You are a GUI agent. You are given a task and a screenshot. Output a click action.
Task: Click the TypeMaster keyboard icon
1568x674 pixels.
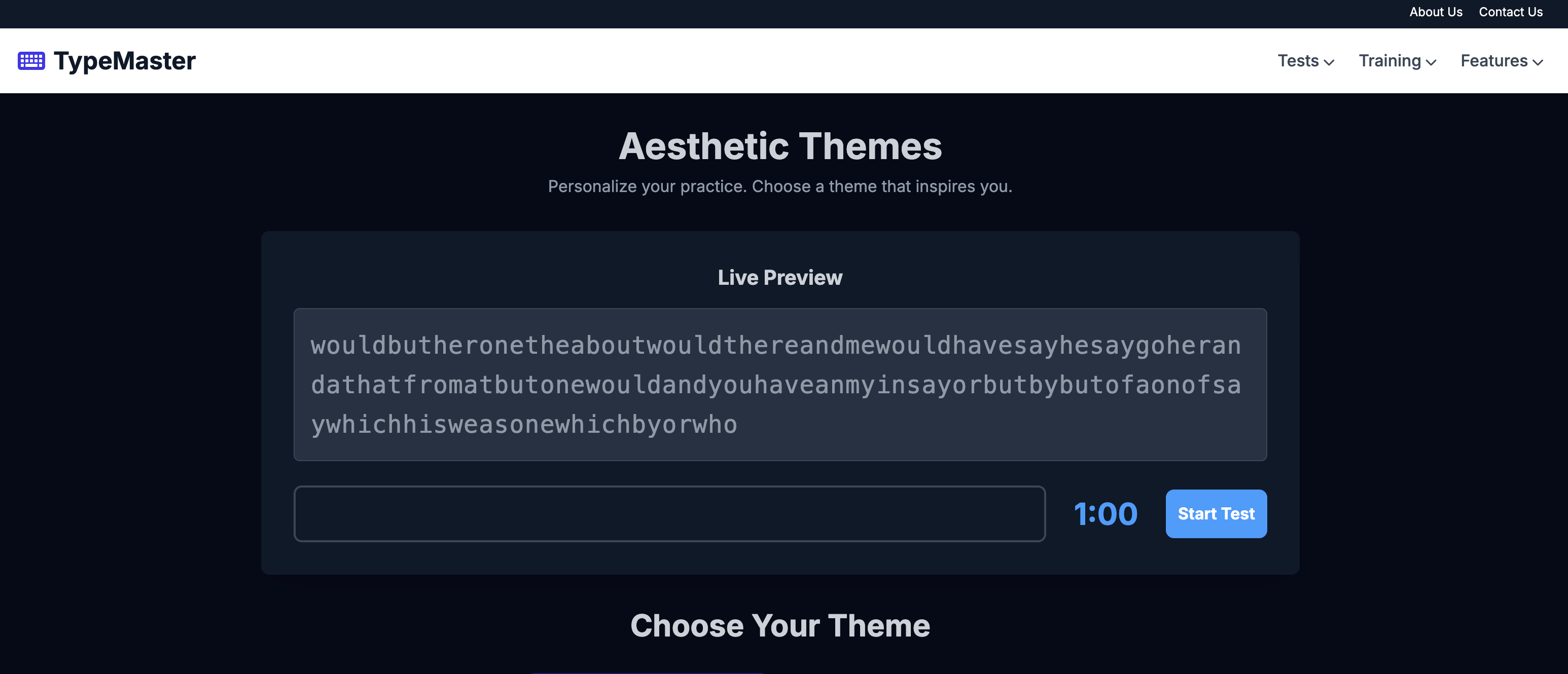click(x=31, y=60)
